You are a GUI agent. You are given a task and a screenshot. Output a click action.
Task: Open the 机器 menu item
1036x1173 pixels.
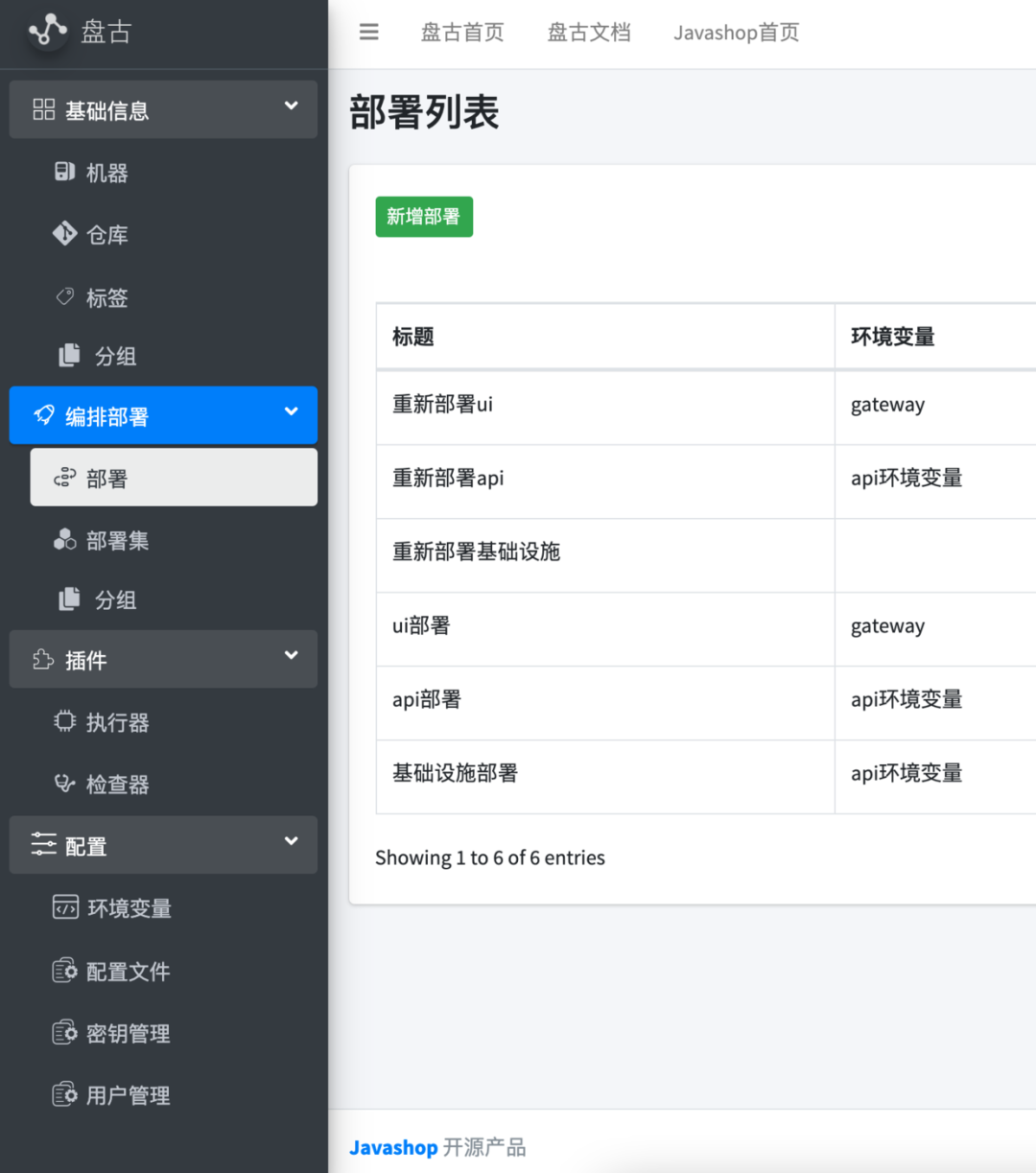point(174,173)
